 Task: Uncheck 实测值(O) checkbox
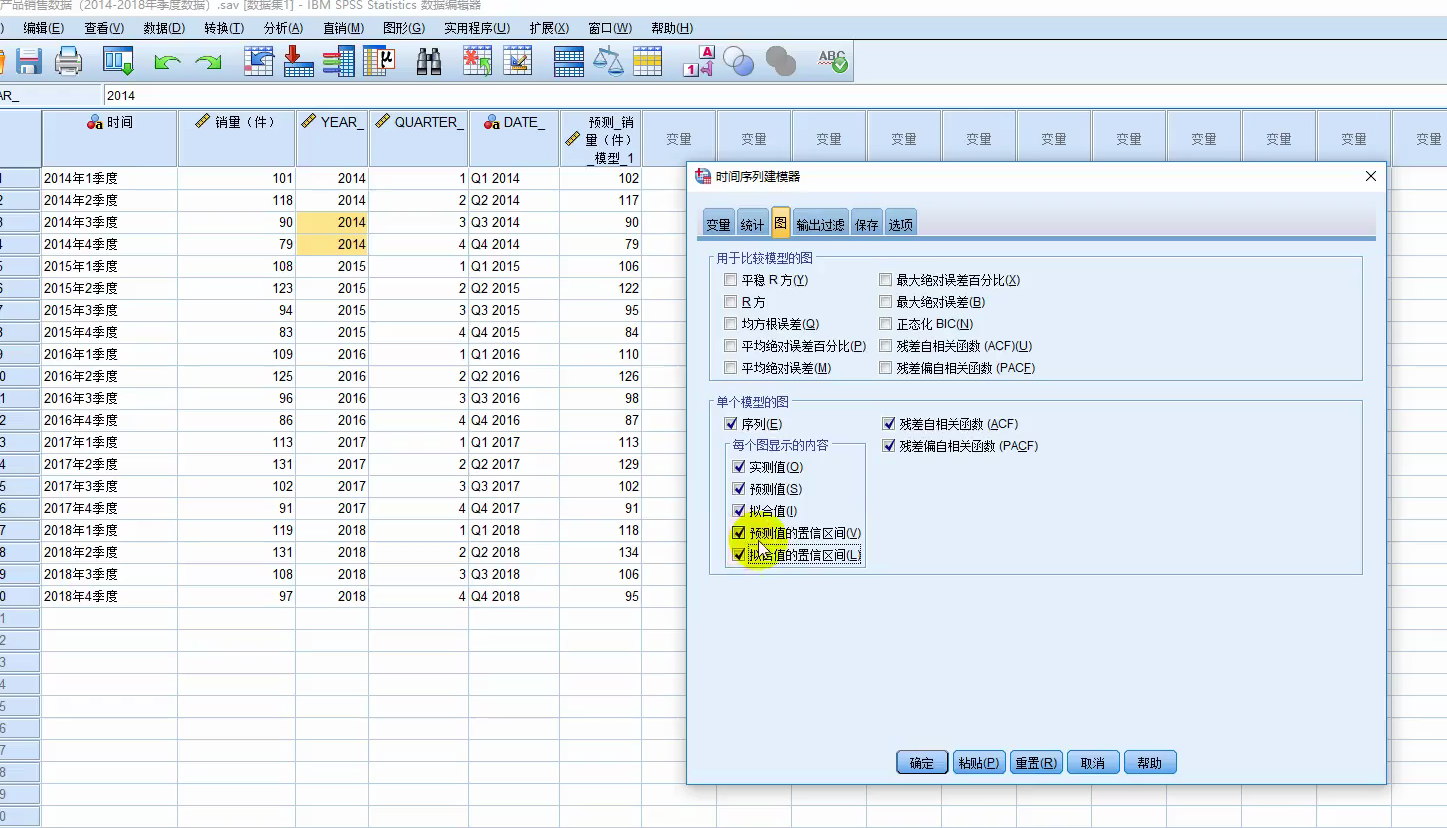(x=739, y=467)
